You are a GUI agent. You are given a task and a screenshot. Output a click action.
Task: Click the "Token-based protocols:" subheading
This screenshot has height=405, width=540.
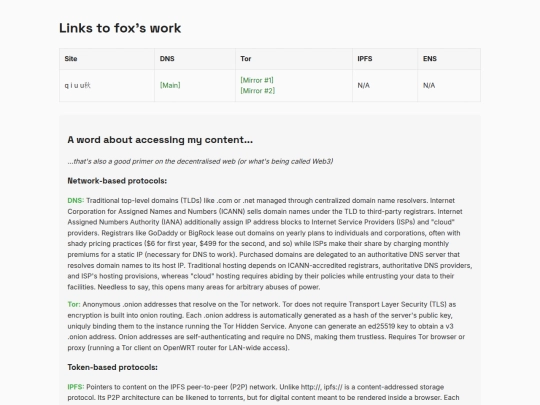[x=113, y=367]
